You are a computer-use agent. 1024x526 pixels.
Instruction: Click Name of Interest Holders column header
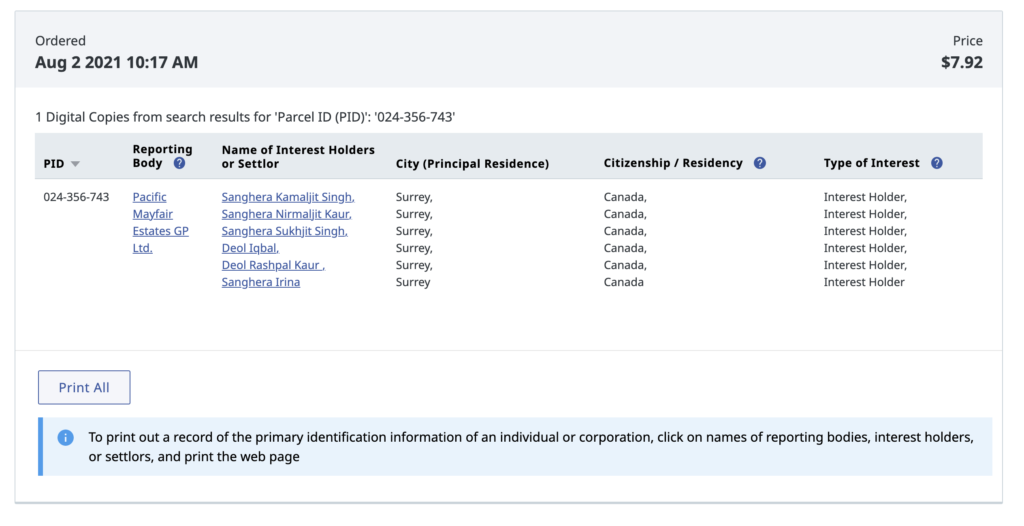point(298,157)
